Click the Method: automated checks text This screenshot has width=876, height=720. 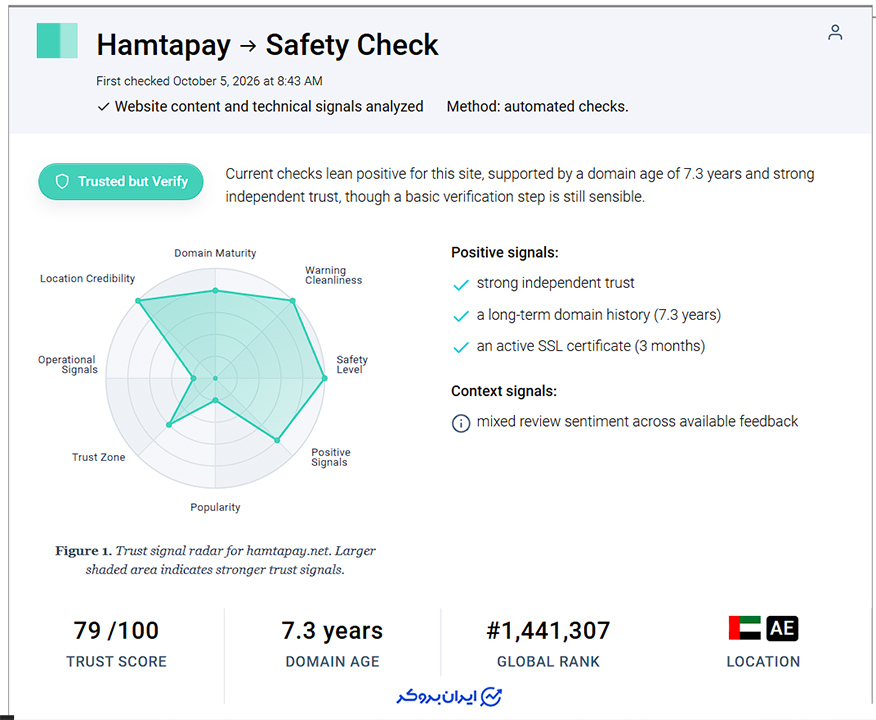pos(537,107)
